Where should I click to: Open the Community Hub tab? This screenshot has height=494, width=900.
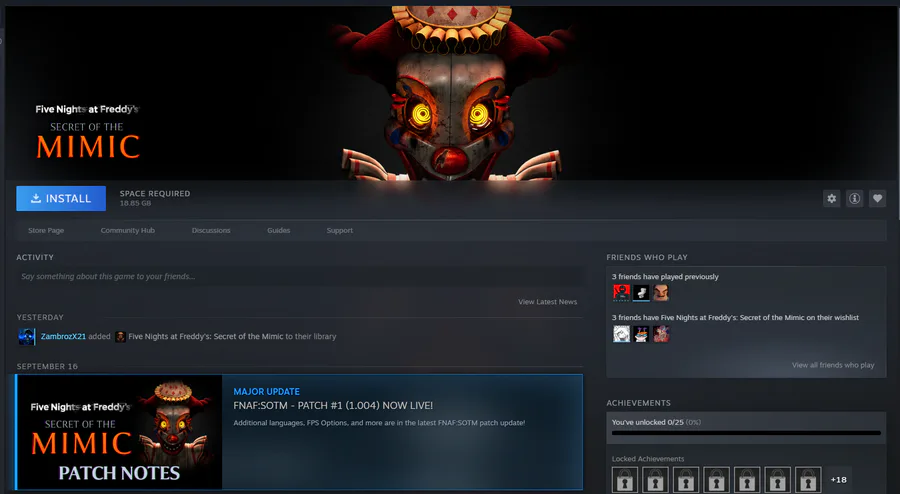127,231
